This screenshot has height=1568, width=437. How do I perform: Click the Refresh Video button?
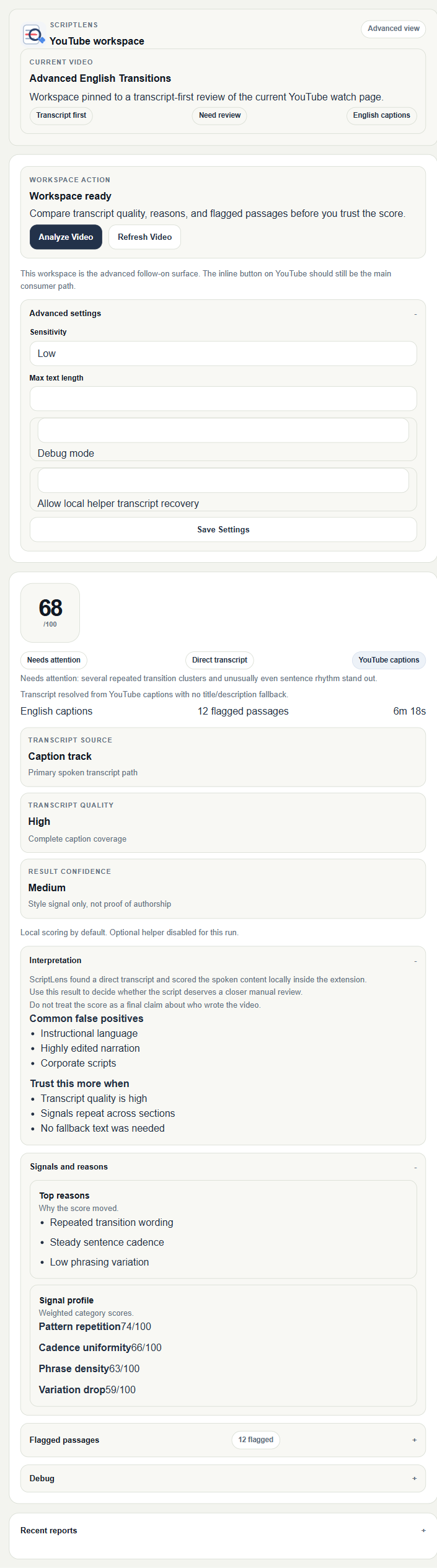pos(144,237)
